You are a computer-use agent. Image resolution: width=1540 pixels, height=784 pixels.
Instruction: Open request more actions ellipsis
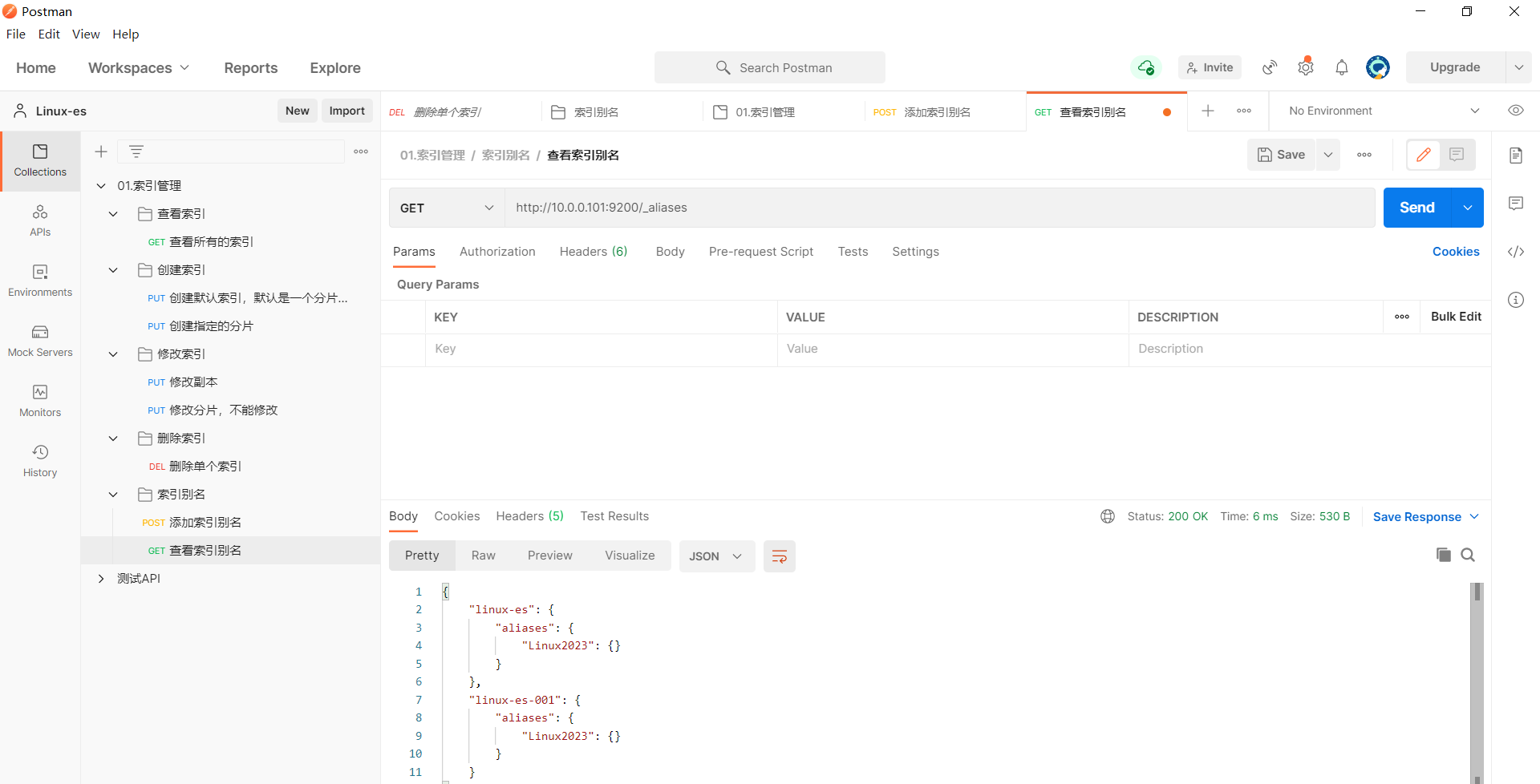[x=1364, y=155]
